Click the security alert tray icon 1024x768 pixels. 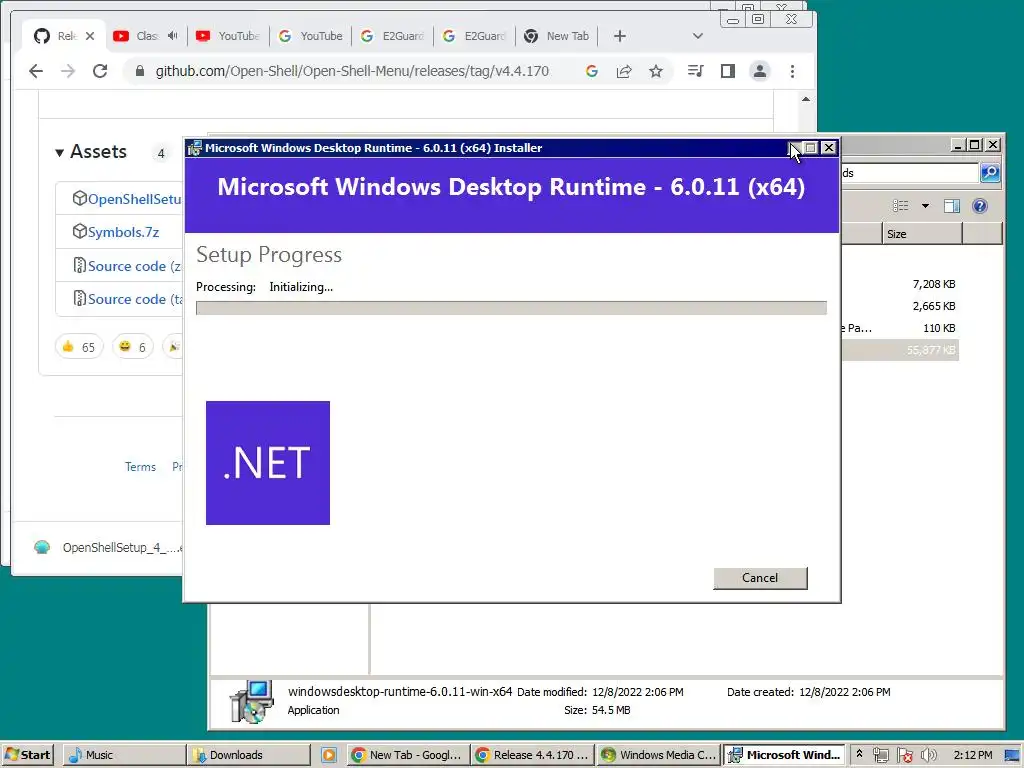tap(904, 755)
